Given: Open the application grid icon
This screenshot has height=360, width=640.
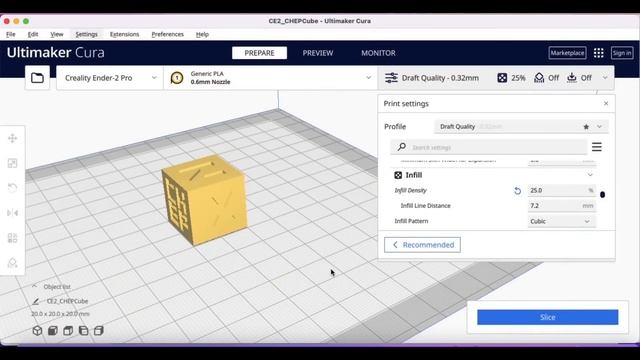Looking at the screenshot, I should coord(598,53).
